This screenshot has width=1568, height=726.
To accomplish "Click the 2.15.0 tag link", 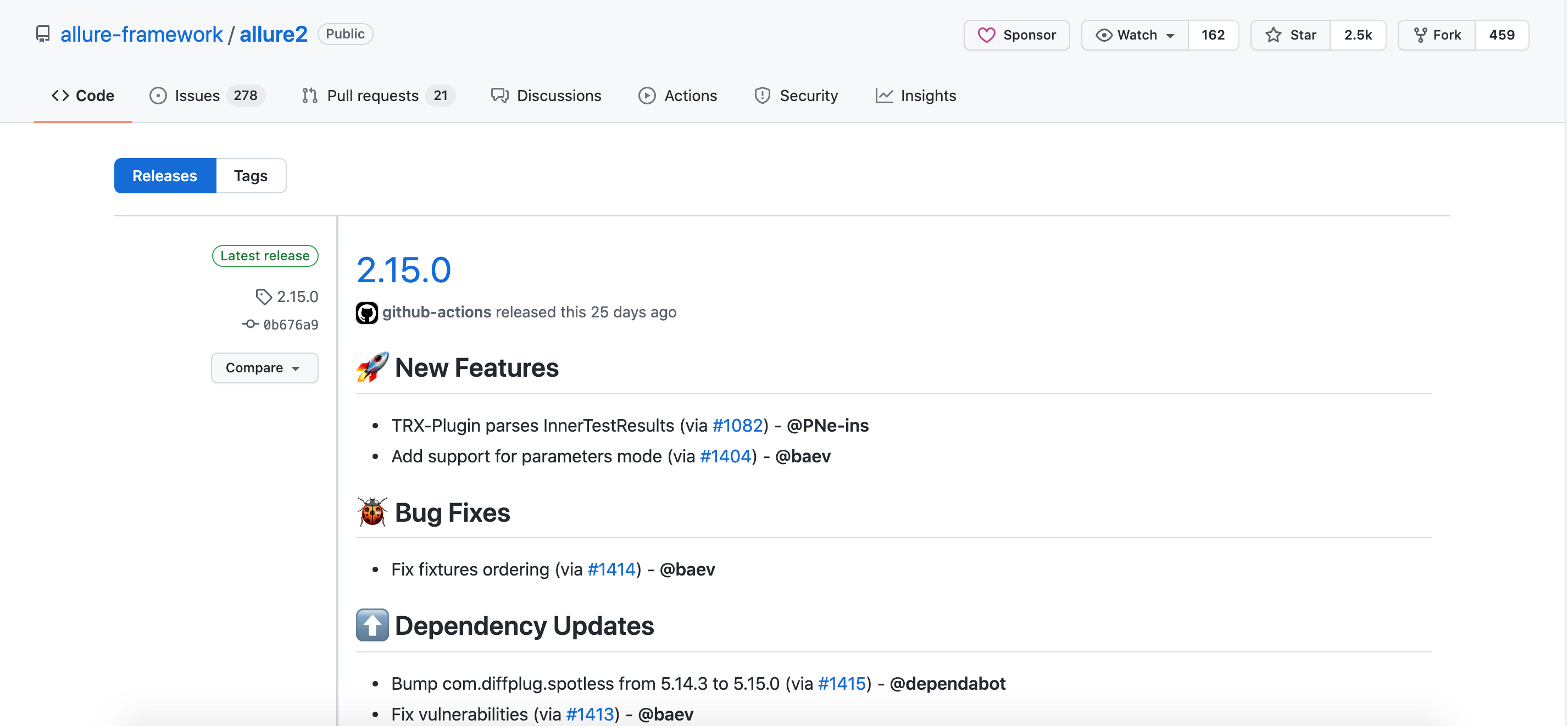I will [x=287, y=297].
